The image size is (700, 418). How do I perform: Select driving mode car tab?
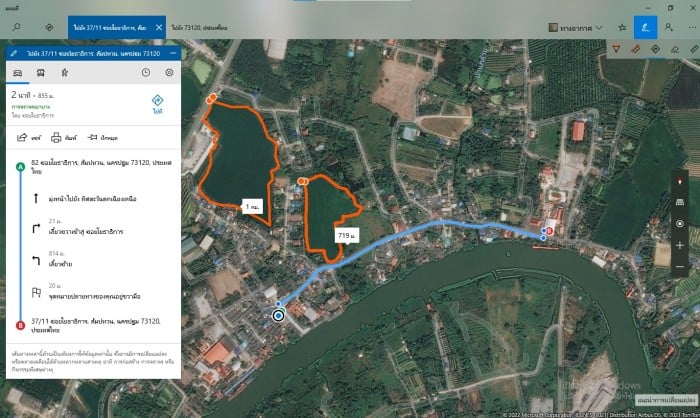pyautogui.click(x=17, y=73)
